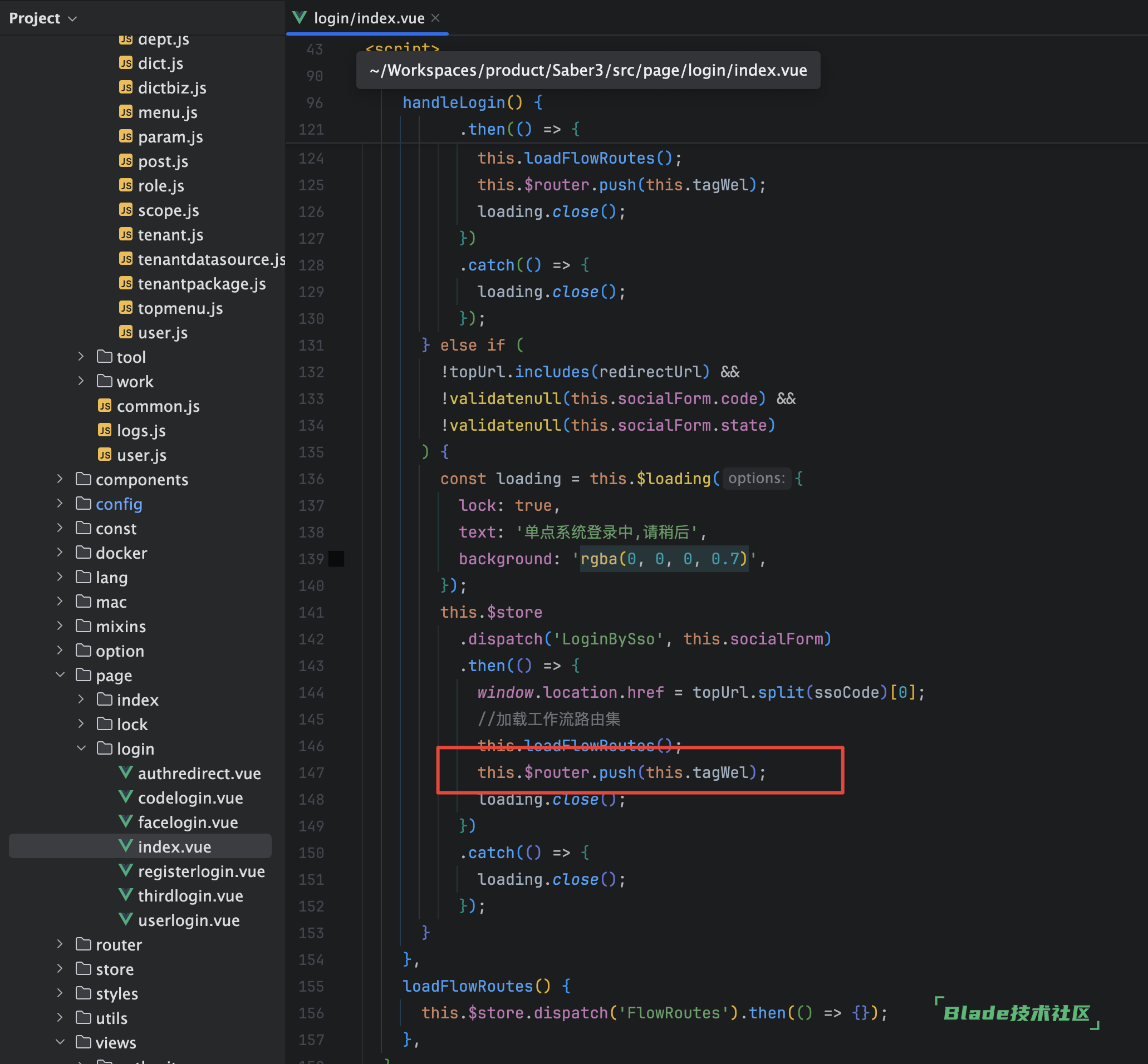The width and height of the screenshot is (1148, 1064).
Task: Click the Vue file icon in the editor tab
Action: [300, 17]
